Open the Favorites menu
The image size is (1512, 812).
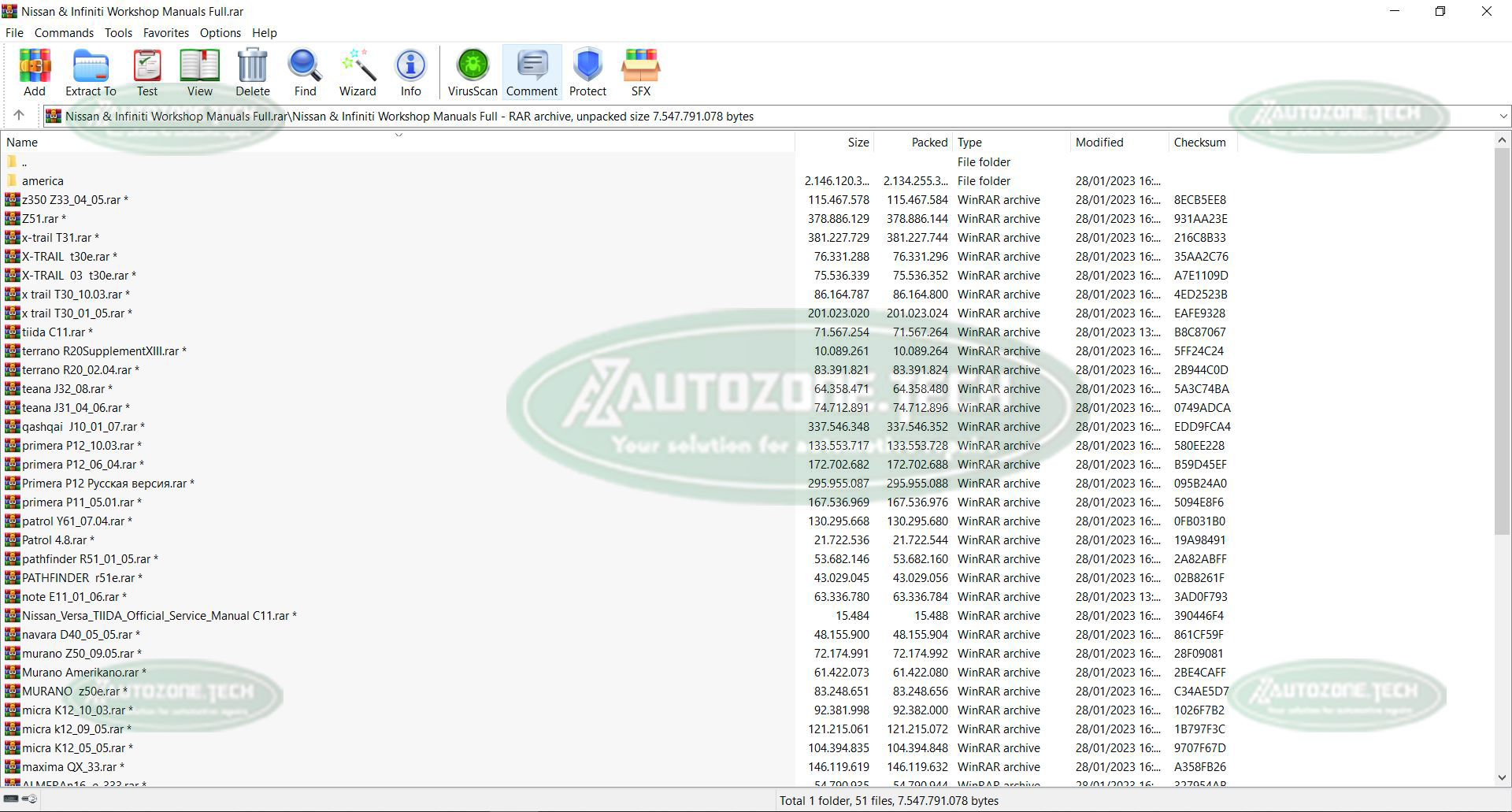[165, 33]
